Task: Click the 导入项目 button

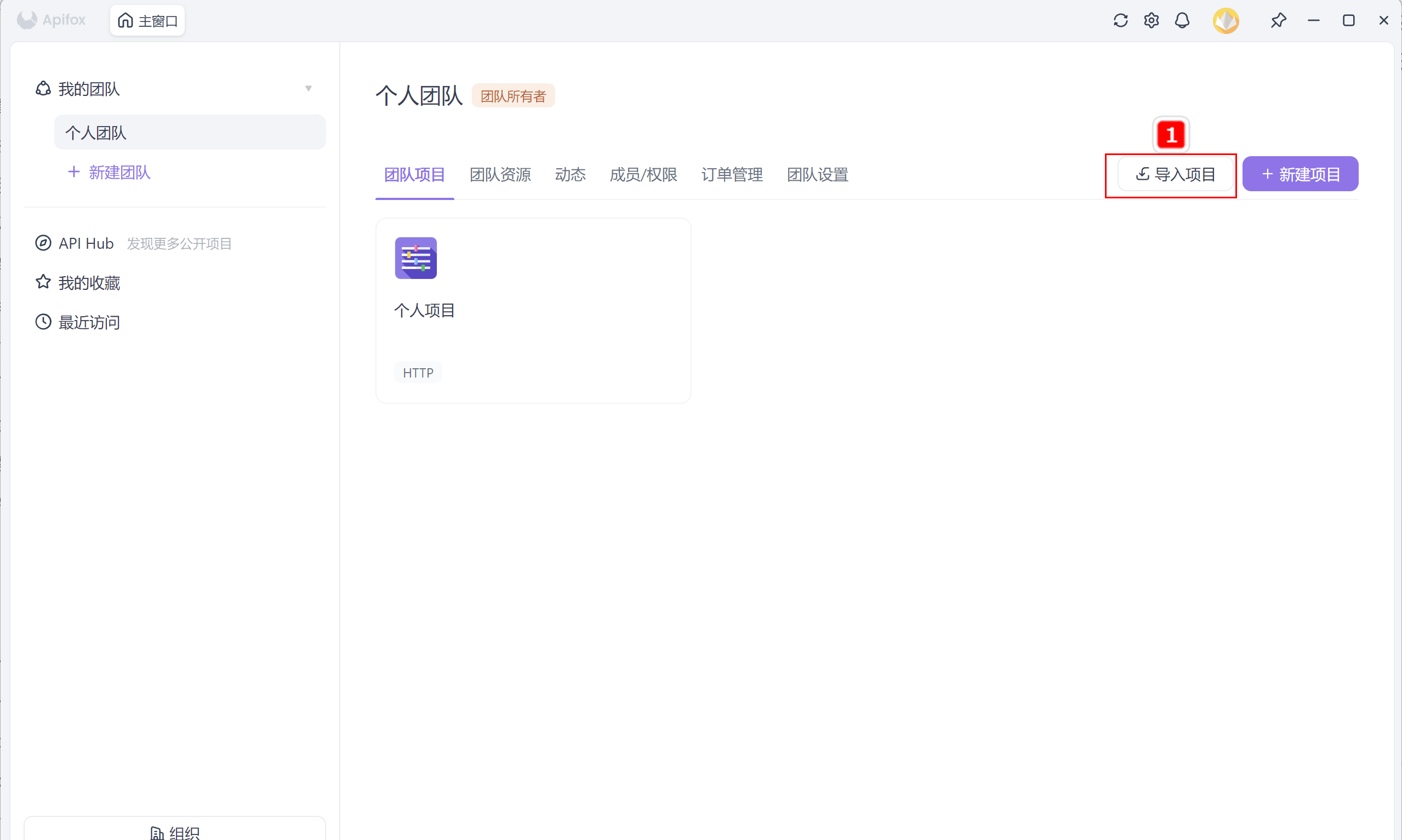Action: click(x=1175, y=174)
